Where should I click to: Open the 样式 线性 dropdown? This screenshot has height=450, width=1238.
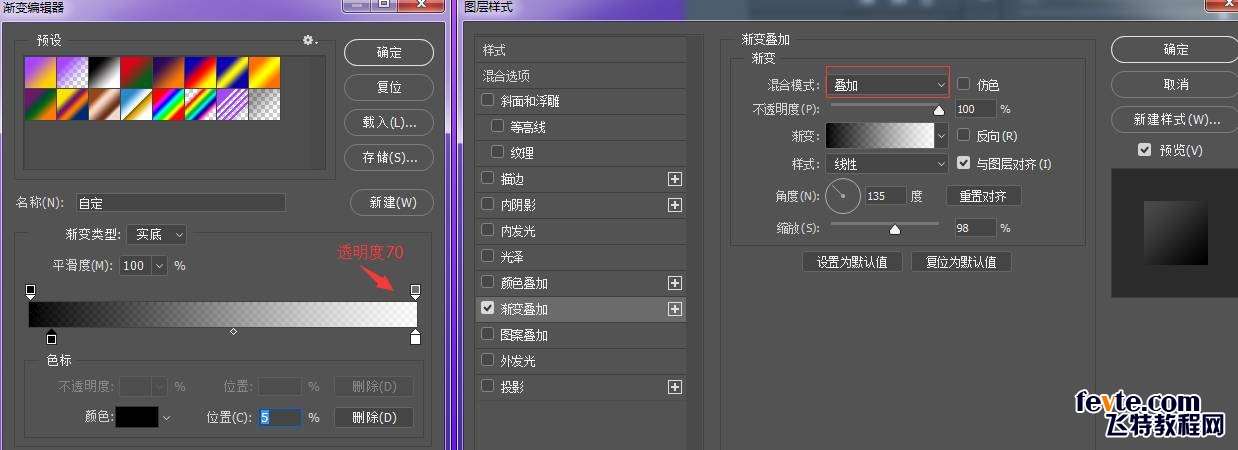(x=887, y=164)
